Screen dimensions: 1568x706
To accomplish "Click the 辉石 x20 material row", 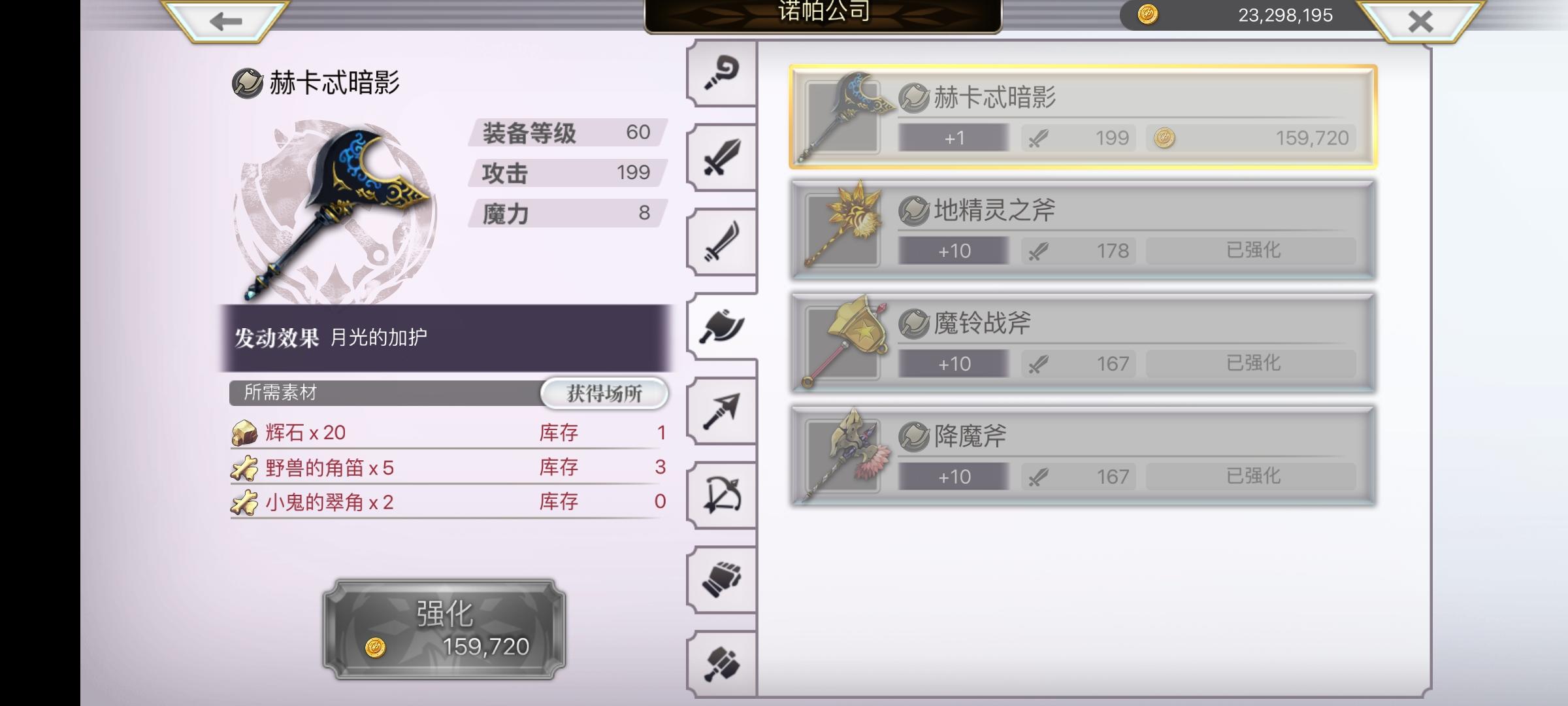I will point(449,432).
